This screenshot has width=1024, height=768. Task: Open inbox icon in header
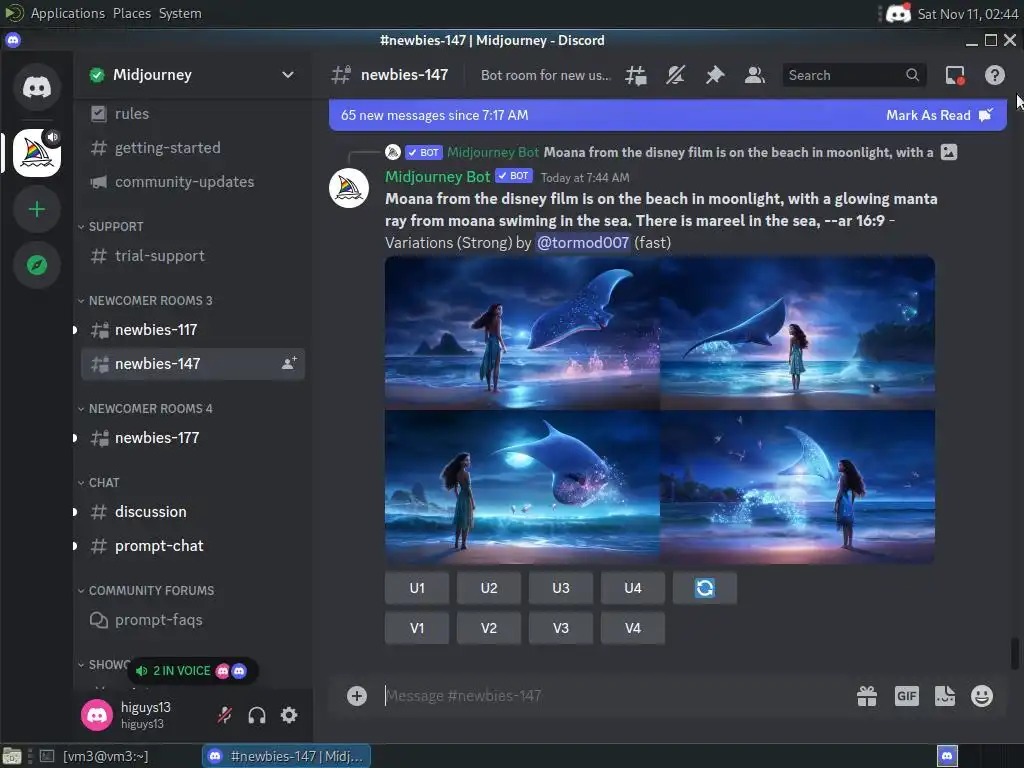pos(955,75)
